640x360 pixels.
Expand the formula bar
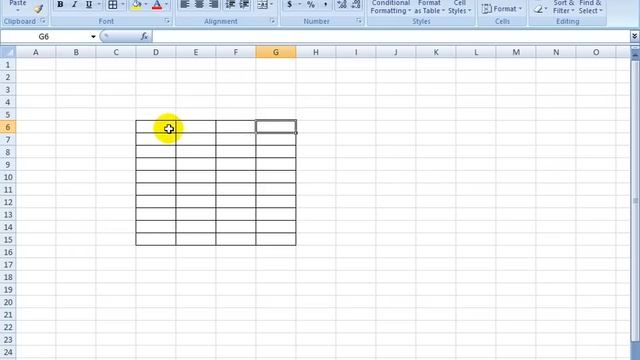click(x=634, y=36)
